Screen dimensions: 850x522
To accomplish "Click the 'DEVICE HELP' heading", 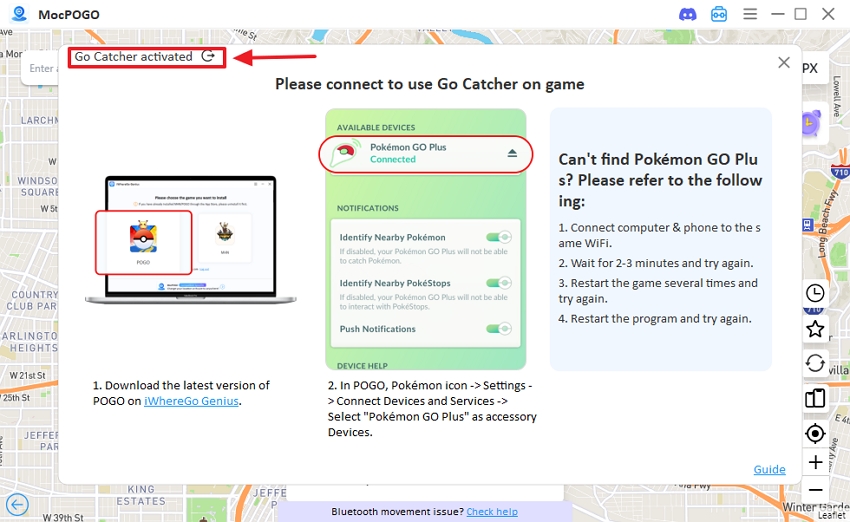I will (362, 366).
